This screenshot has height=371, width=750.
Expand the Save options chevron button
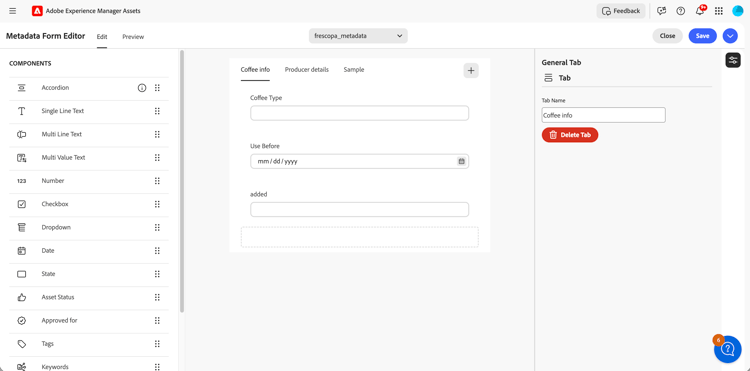pyautogui.click(x=730, y=36)
